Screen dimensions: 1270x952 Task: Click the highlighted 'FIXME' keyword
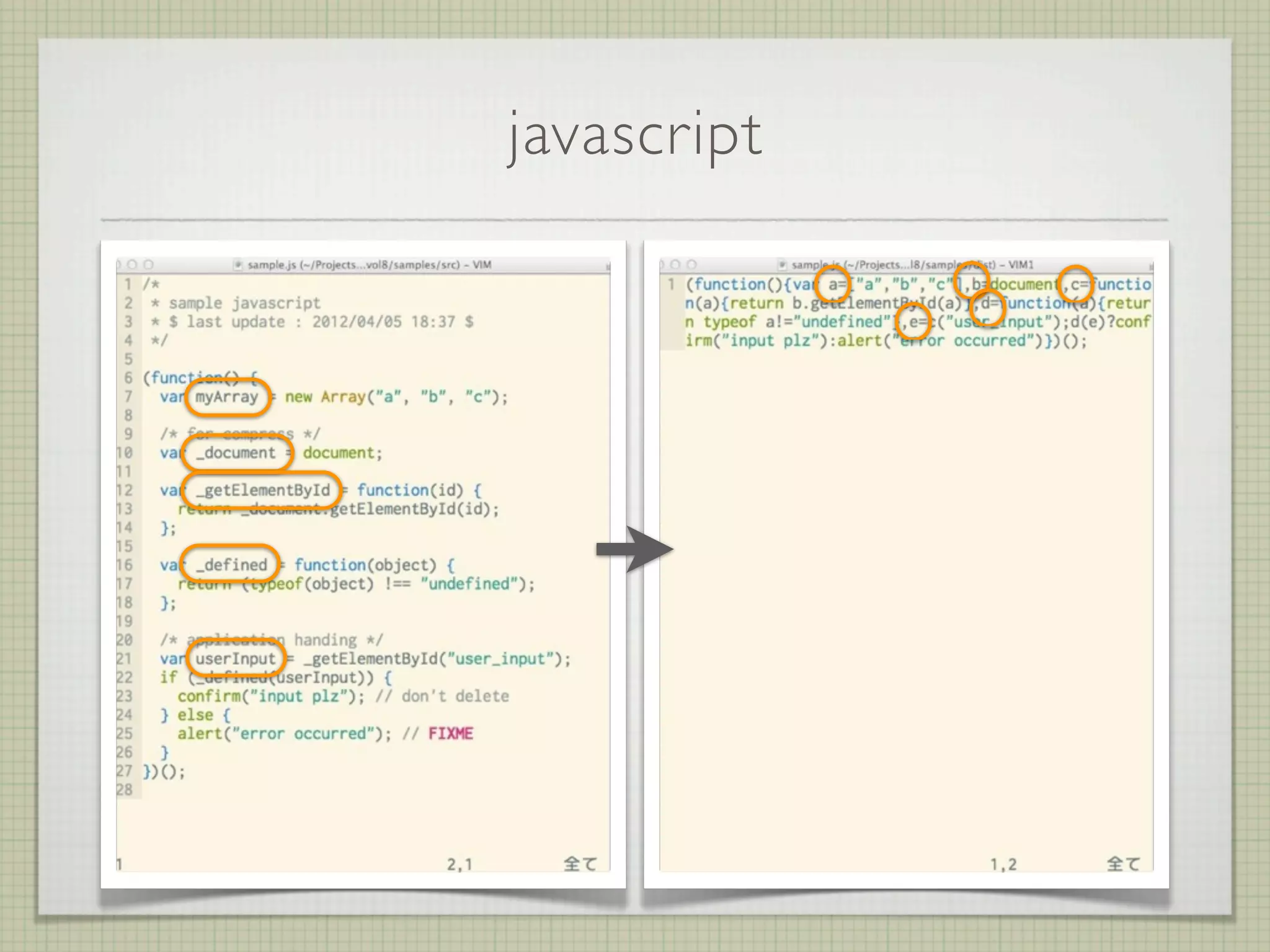coord(451,734)
